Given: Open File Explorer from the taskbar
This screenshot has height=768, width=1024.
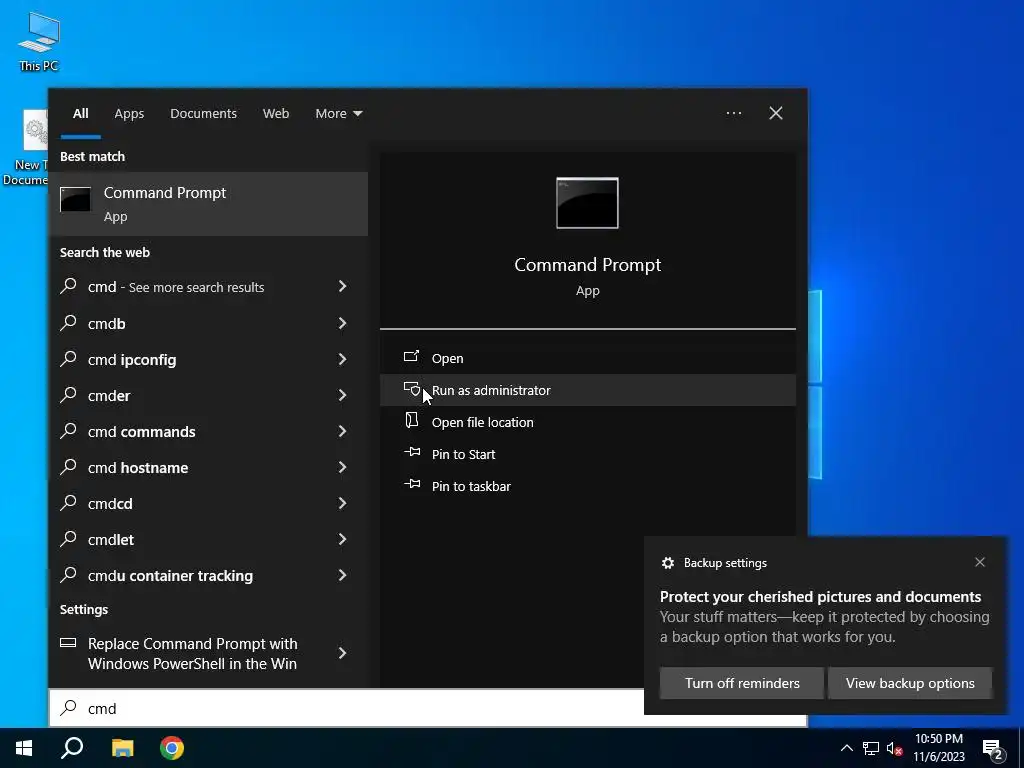Looking at the screenshot, I should (122, 748).
